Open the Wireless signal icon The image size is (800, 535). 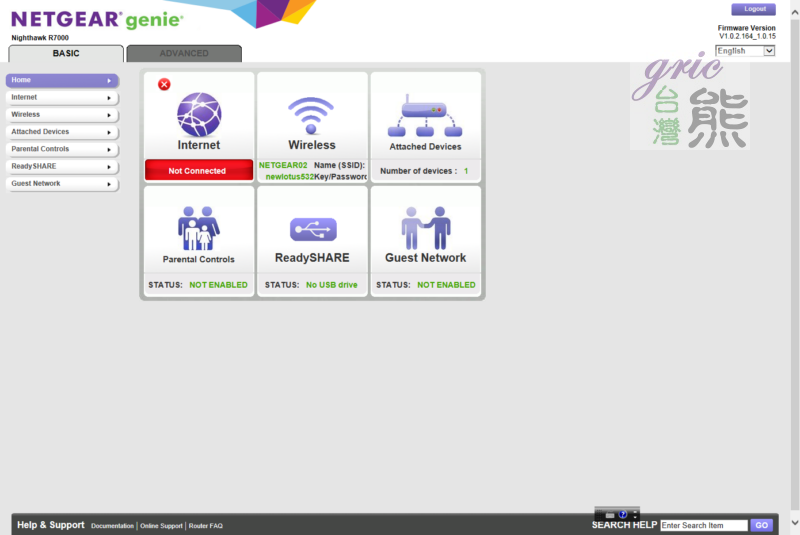[x=311, y=115]
